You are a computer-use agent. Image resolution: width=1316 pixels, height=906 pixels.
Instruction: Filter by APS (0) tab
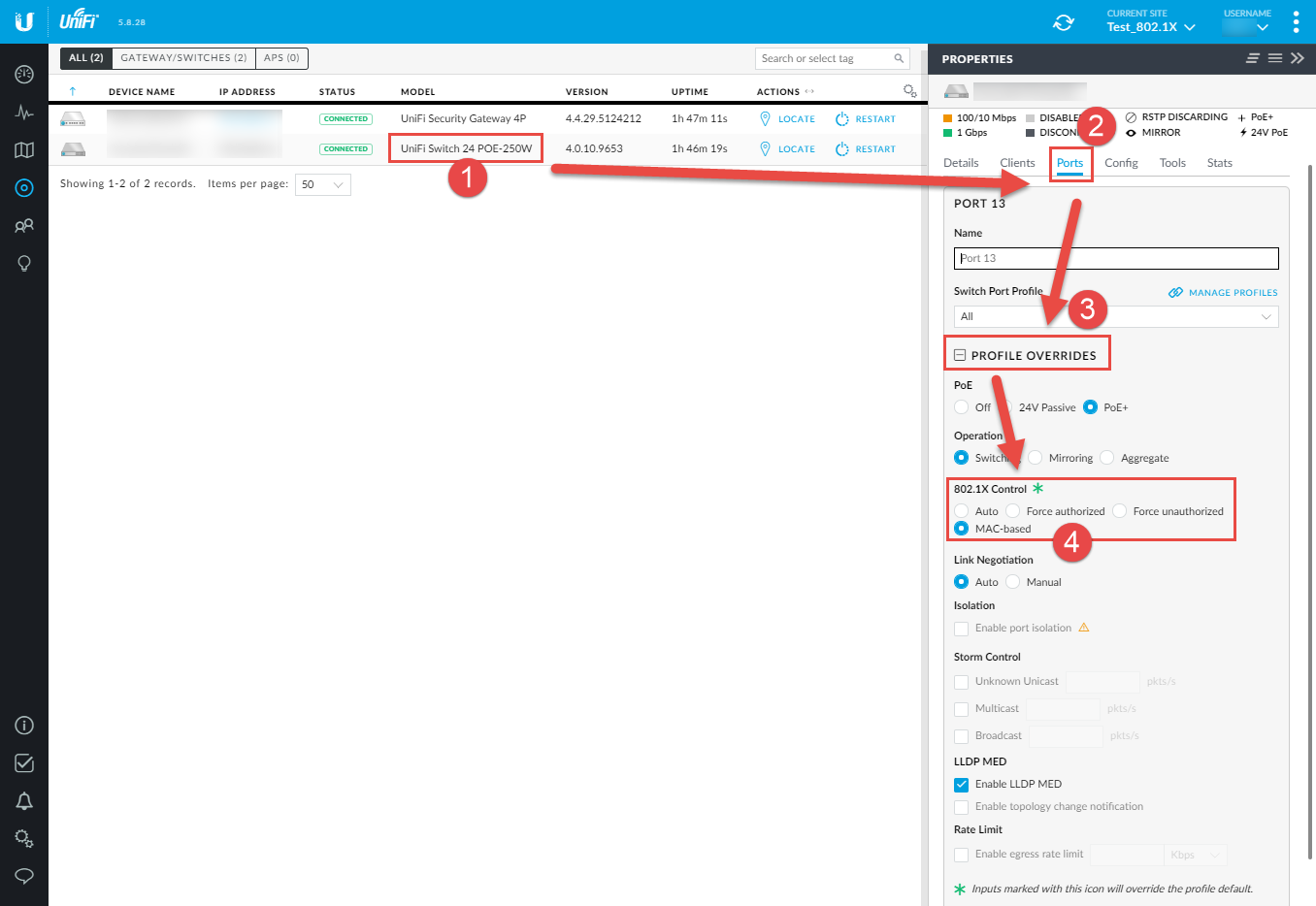(x=281, y=58)
